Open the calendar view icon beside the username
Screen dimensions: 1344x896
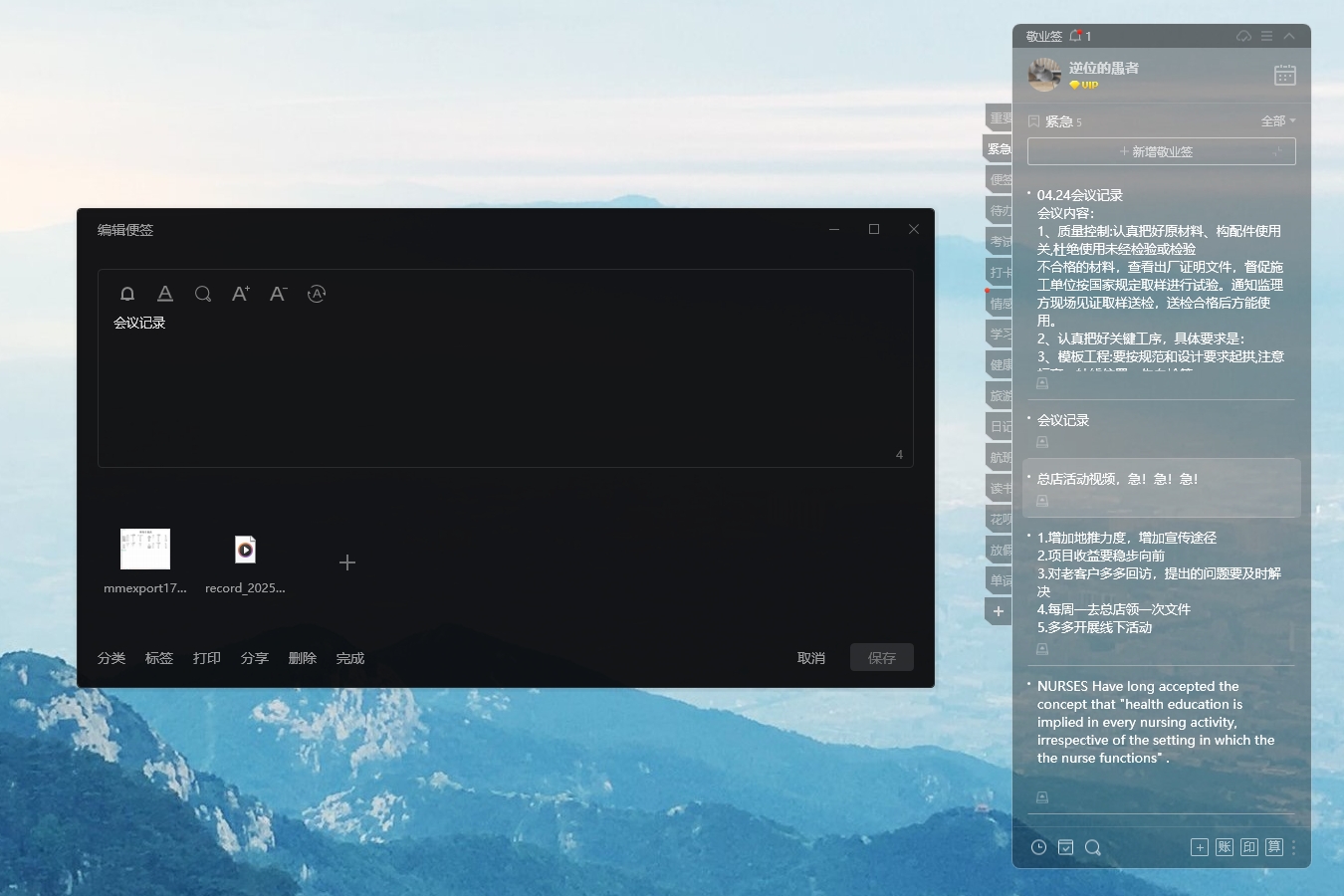coord(1284,76)
